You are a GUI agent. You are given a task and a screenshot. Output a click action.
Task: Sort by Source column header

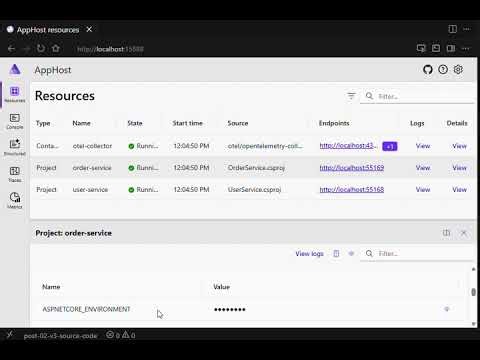click(238, 123)
